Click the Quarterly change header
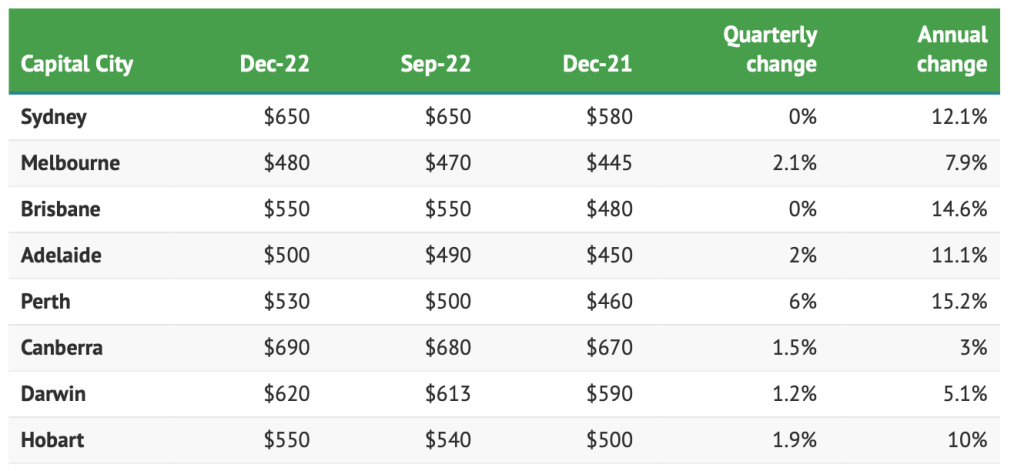This screenshot has height=471, width=1024. pos(770,50)
